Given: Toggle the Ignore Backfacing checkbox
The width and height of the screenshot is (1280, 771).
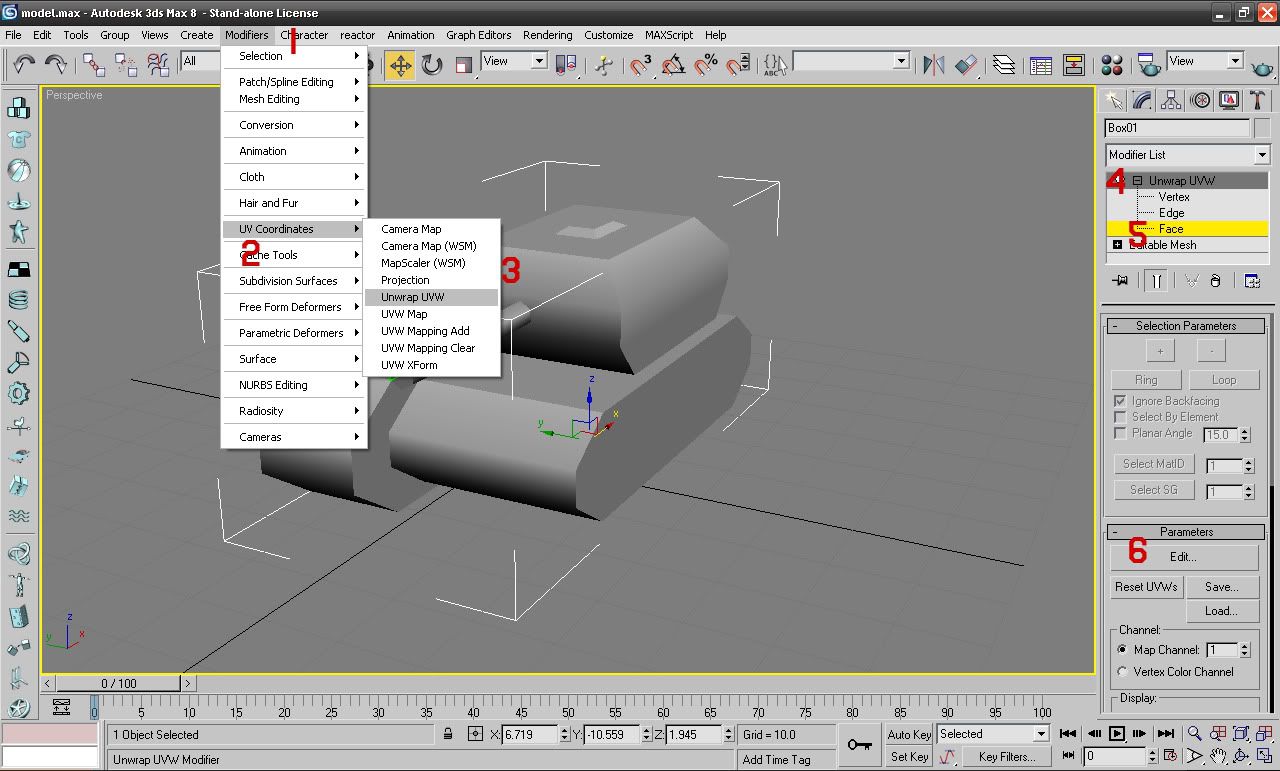Looking at the screenshot, I should tap(1121, 401).
